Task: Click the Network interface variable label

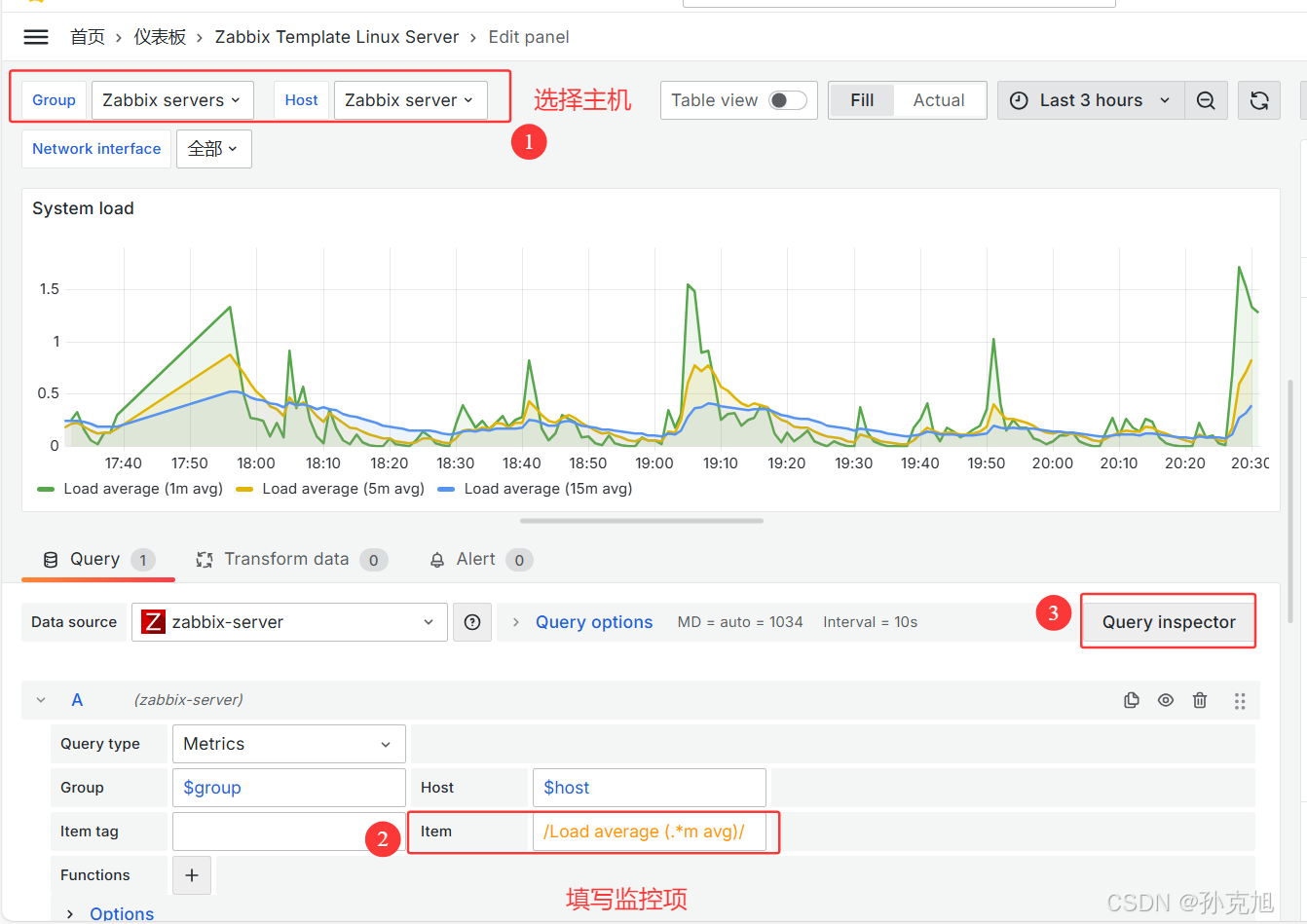Action: click(96, 149)
